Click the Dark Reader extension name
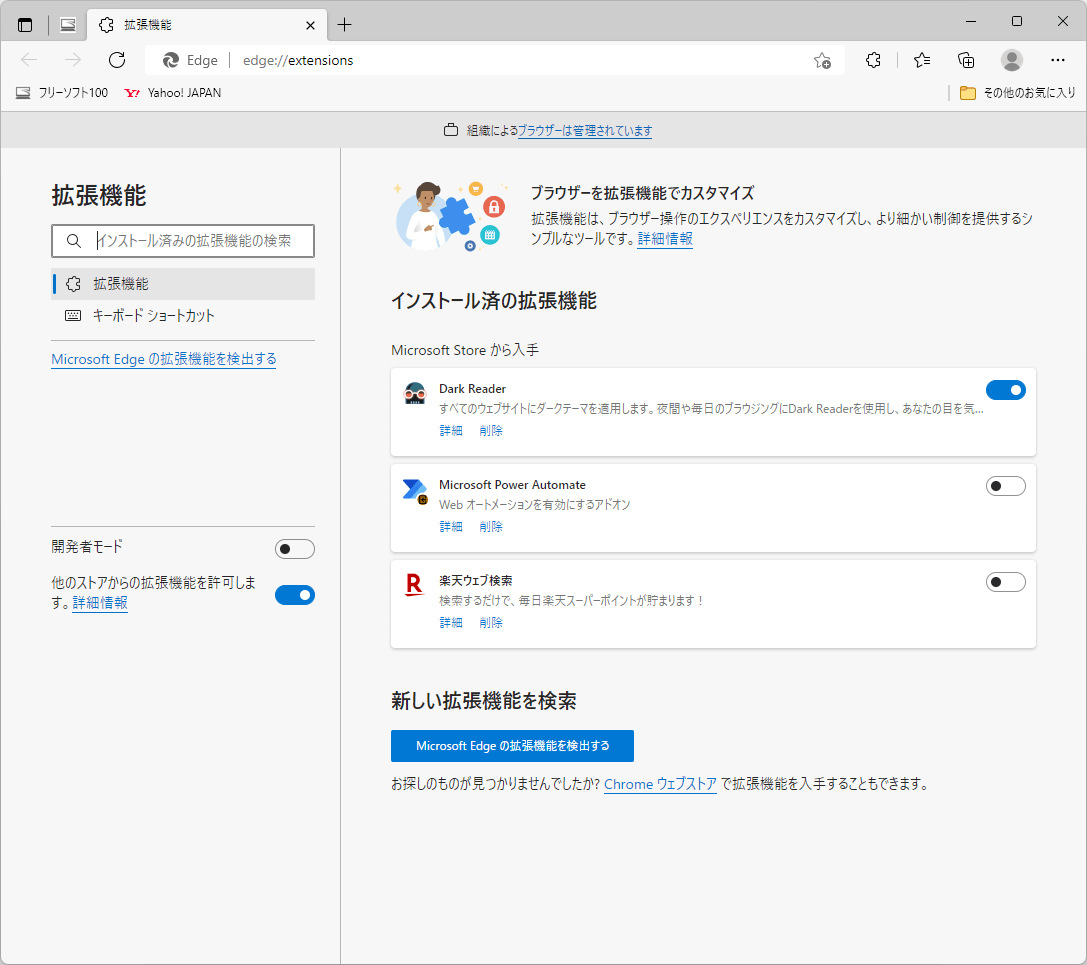This screenshot has height=965, width=1087. [472, 389]
